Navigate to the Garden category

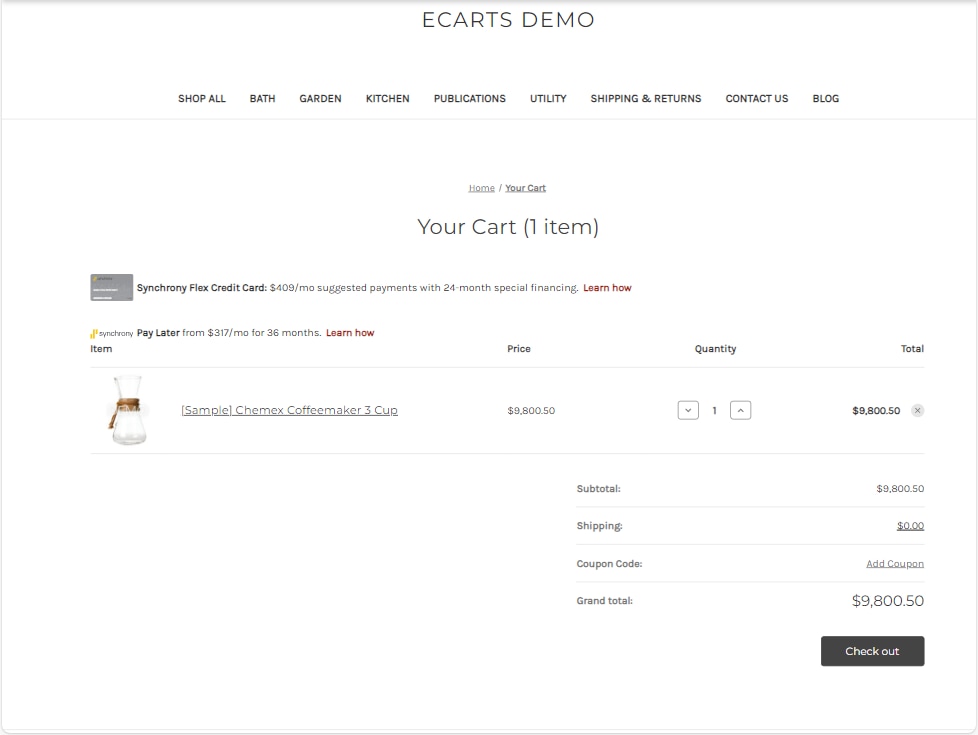[x=320, y=98]
